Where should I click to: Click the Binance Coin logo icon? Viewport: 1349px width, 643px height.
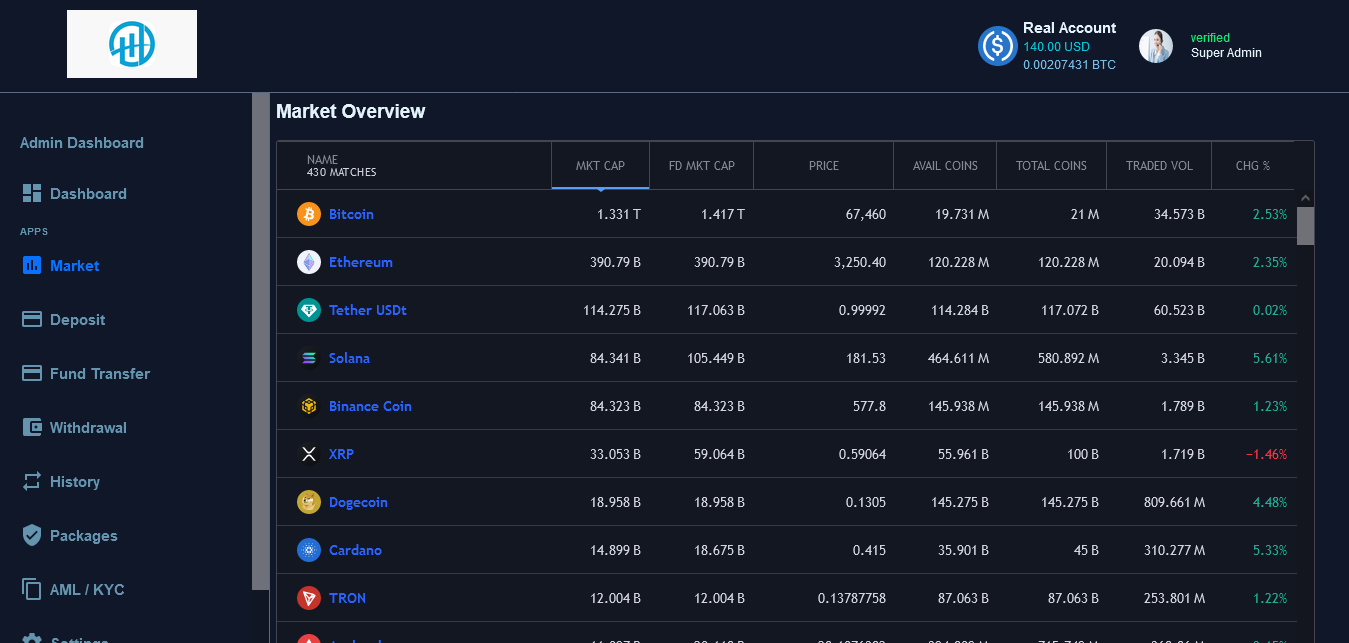pos(309,406)
